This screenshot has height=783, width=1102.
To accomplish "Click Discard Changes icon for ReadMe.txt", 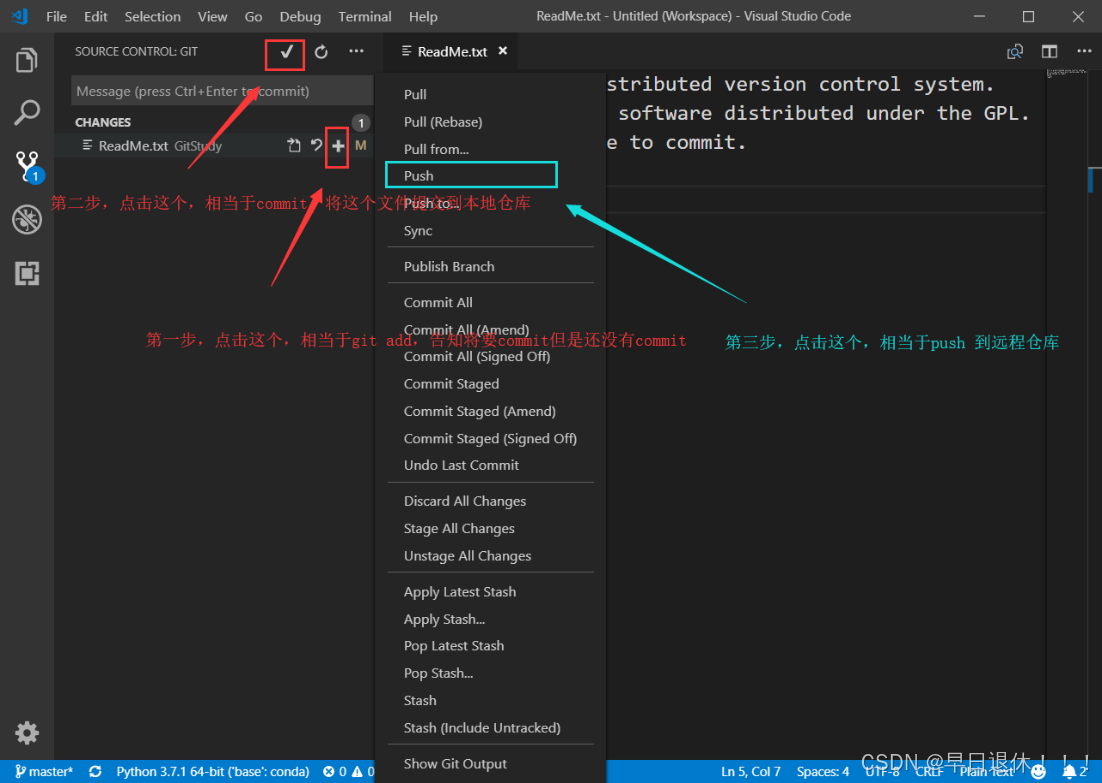I will pyautogui.click(x=316, y=145).
